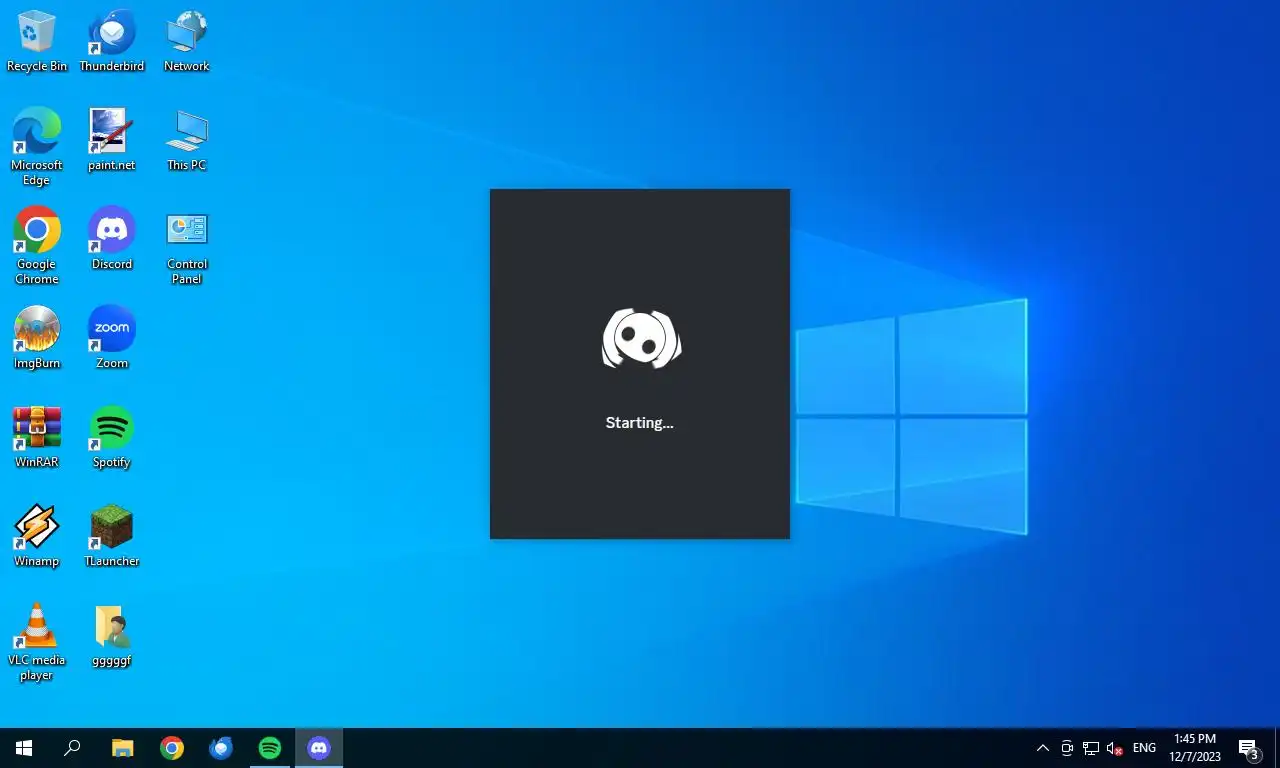Open the notification Action Center
Screen dimensions: 1280x768
[x=1248, y=748]
